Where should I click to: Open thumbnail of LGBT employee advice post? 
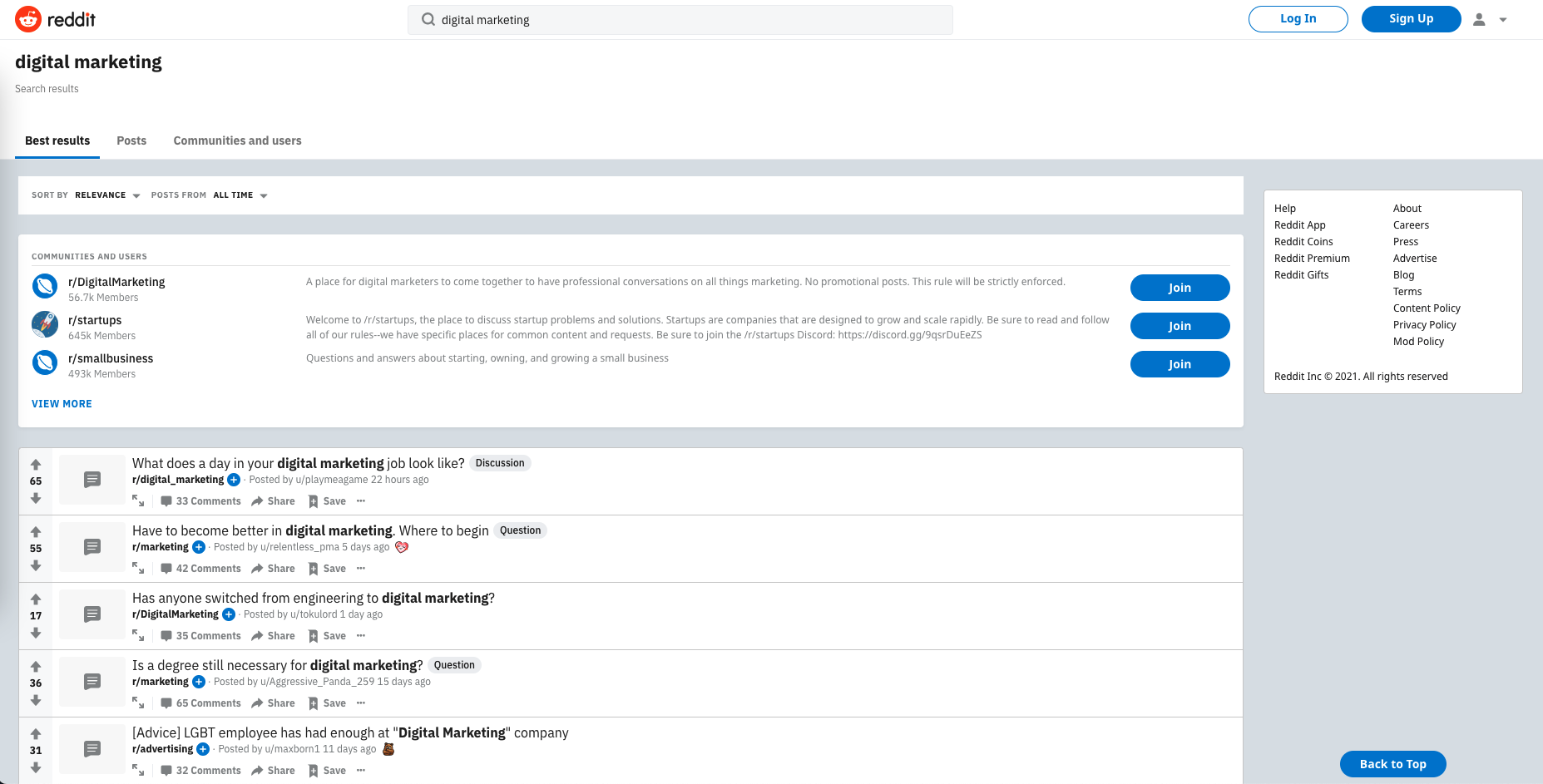click(92, 749)
